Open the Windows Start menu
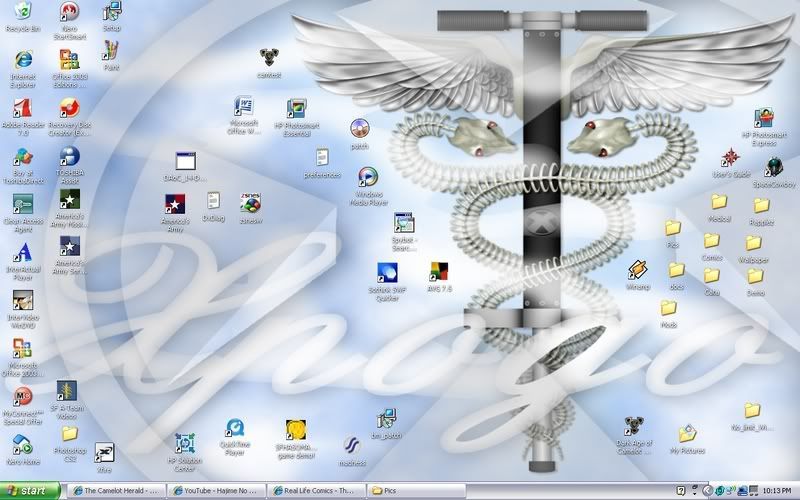 point(30,491)
